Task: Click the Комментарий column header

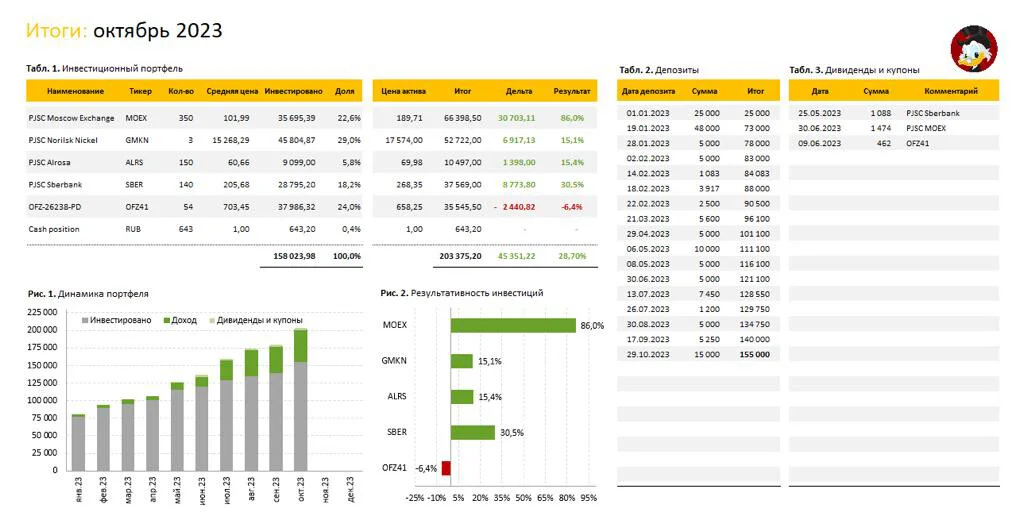Action: [951, 91]
